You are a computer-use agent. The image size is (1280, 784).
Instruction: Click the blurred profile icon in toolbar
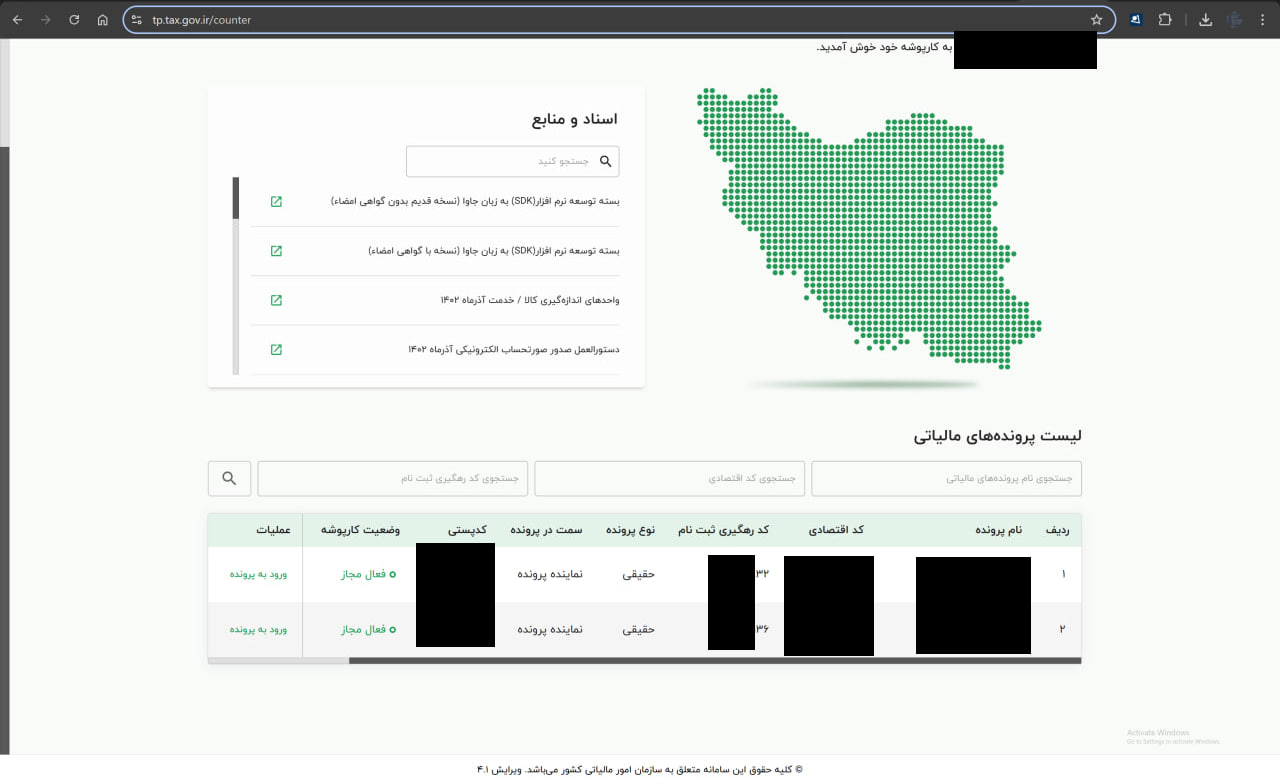tap(1235, 19)
